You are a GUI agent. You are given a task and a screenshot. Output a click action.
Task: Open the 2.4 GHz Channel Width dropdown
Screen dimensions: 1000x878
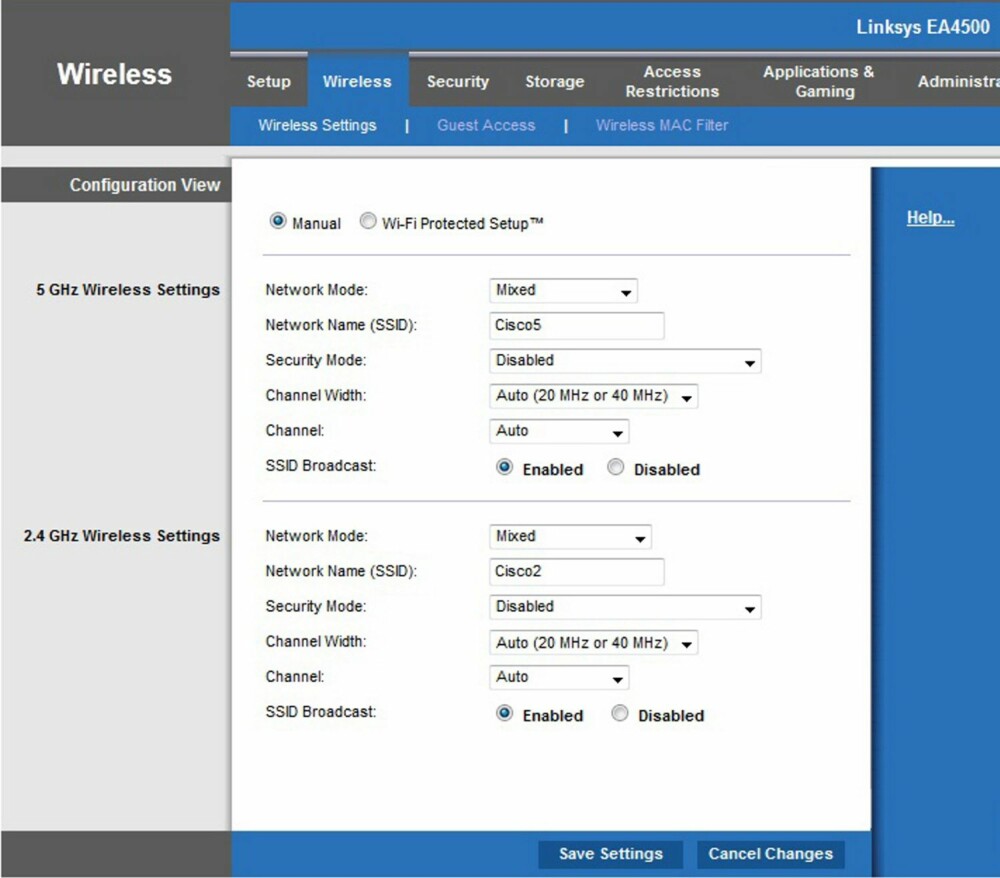coord(593,642)
